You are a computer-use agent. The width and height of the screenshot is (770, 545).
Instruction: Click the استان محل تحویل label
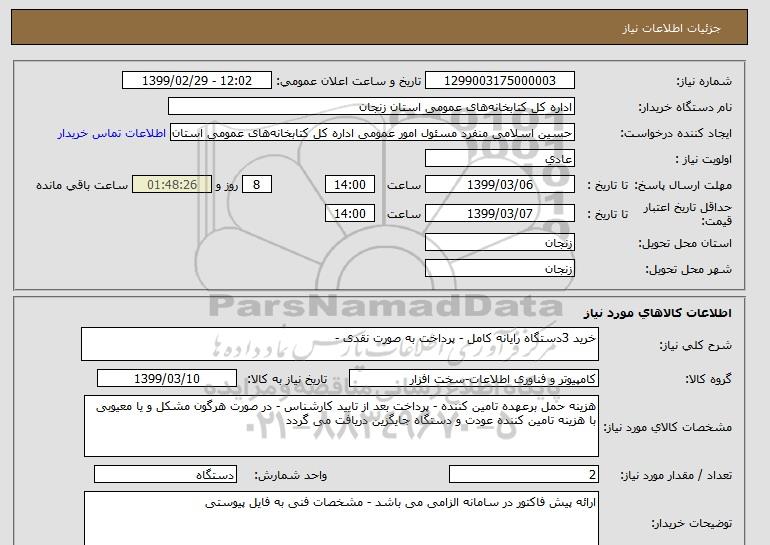pos(685,244)
